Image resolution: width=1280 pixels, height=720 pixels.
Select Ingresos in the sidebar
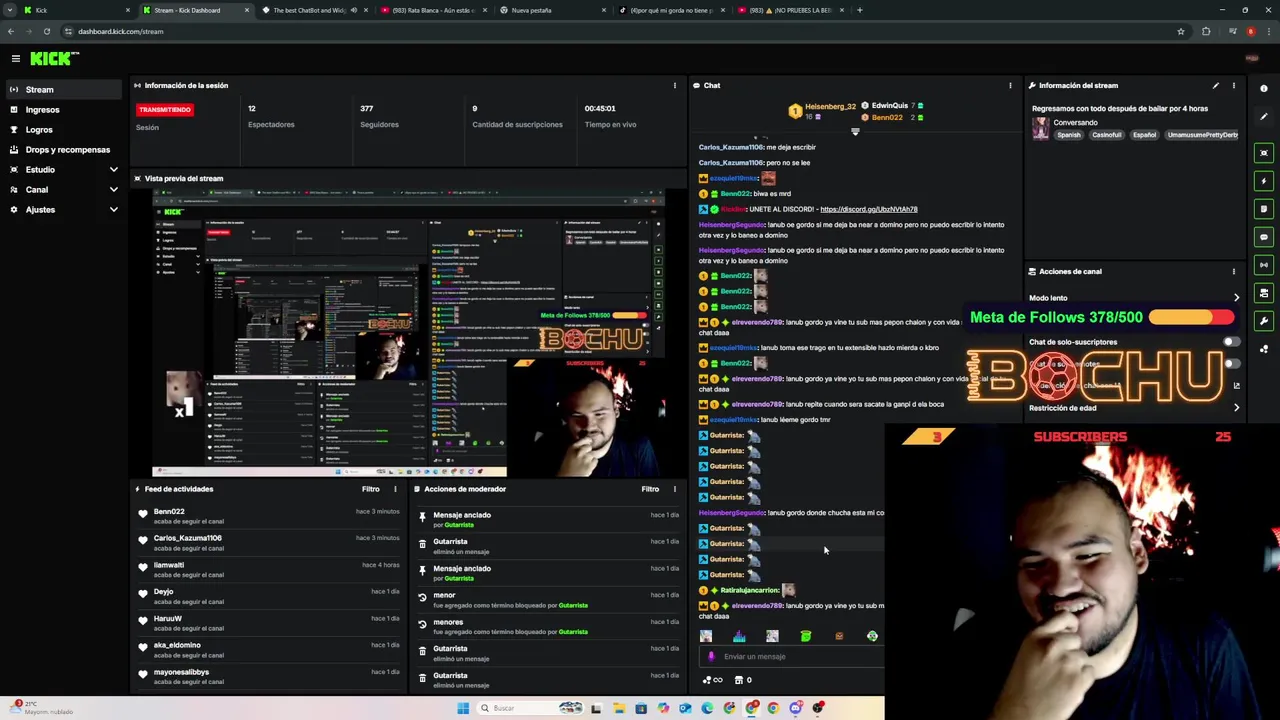coord(65,110)
